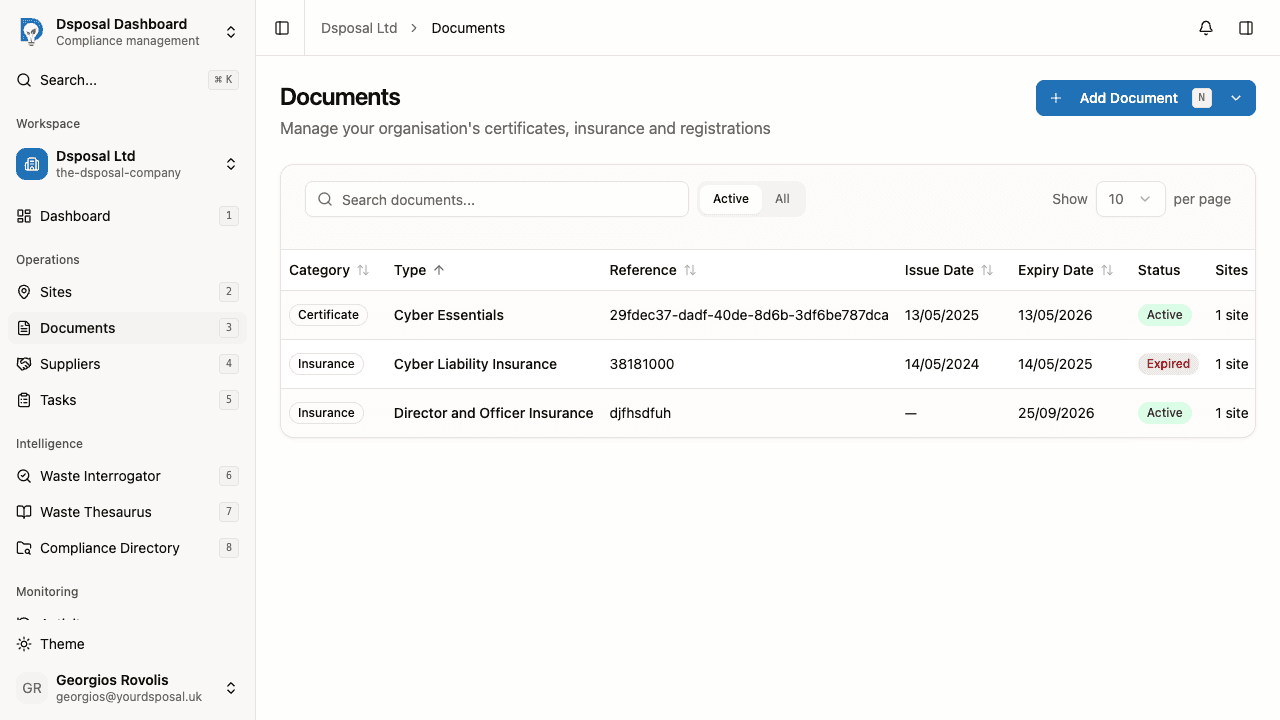This screenshot has height=720, width=1280.
Task: Select Dashboard from the sidebar
Action: (75, 216)
